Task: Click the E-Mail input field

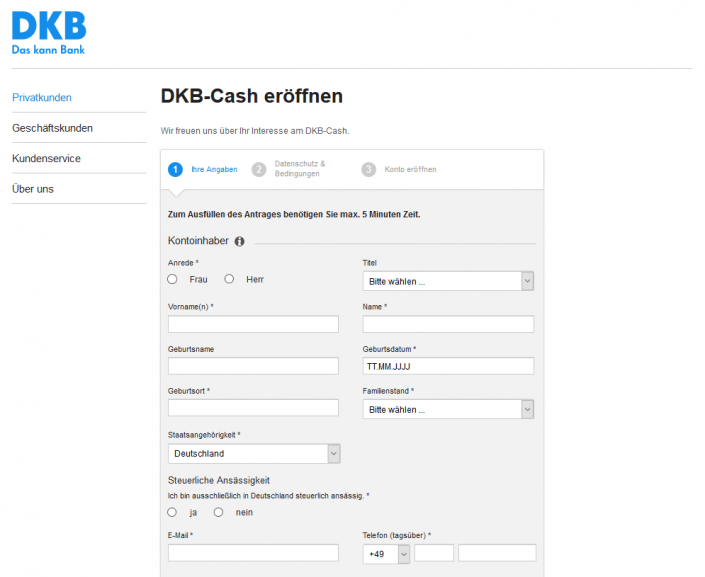Action: point(253,553)
